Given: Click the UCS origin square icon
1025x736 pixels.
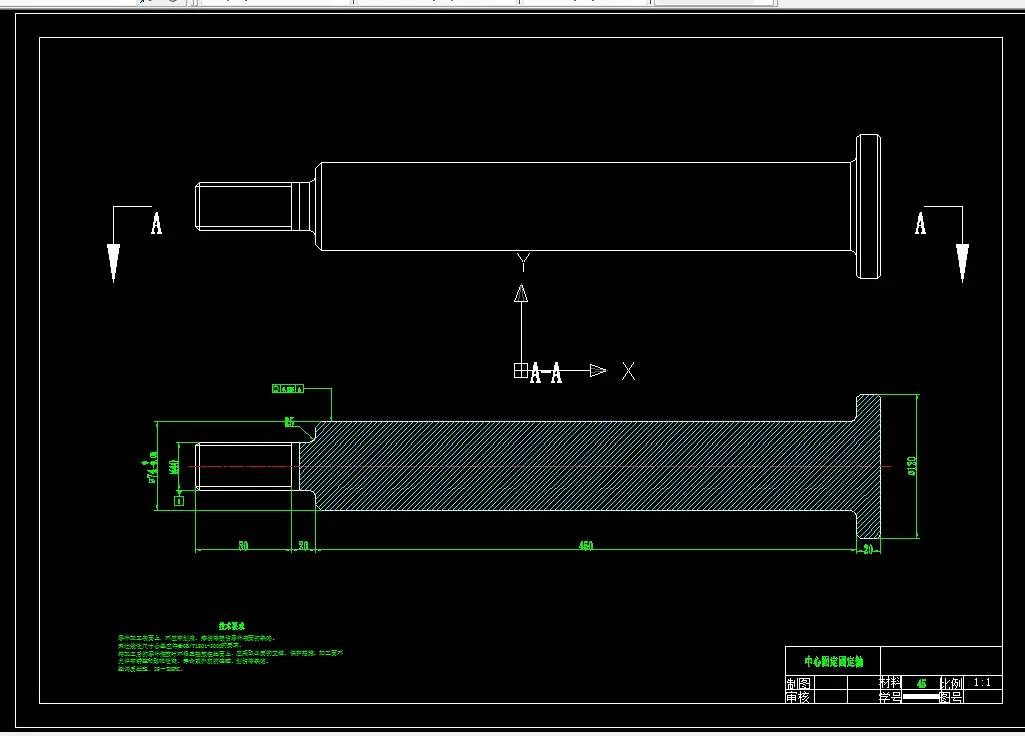Looking at the screenshot, I should tap(521, 371).
